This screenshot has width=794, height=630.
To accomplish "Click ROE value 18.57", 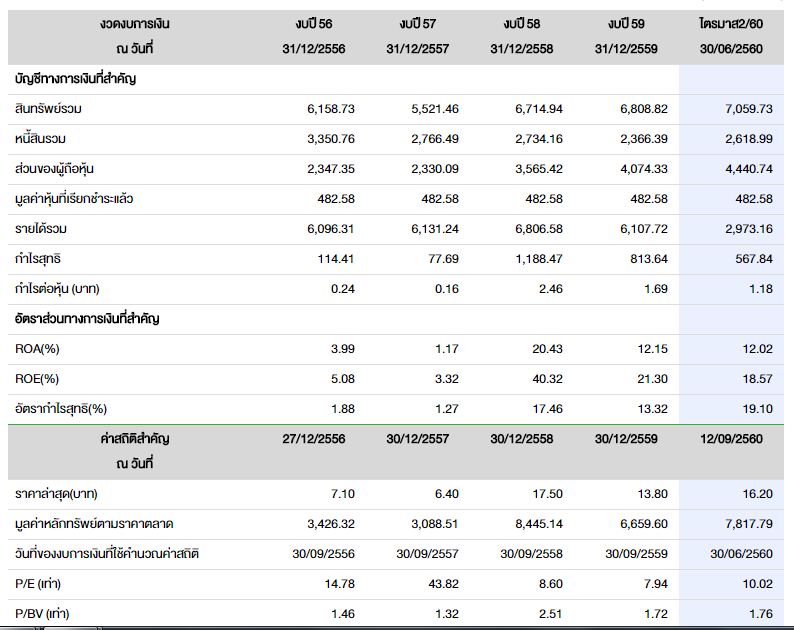I will click(x=758, y=379).
